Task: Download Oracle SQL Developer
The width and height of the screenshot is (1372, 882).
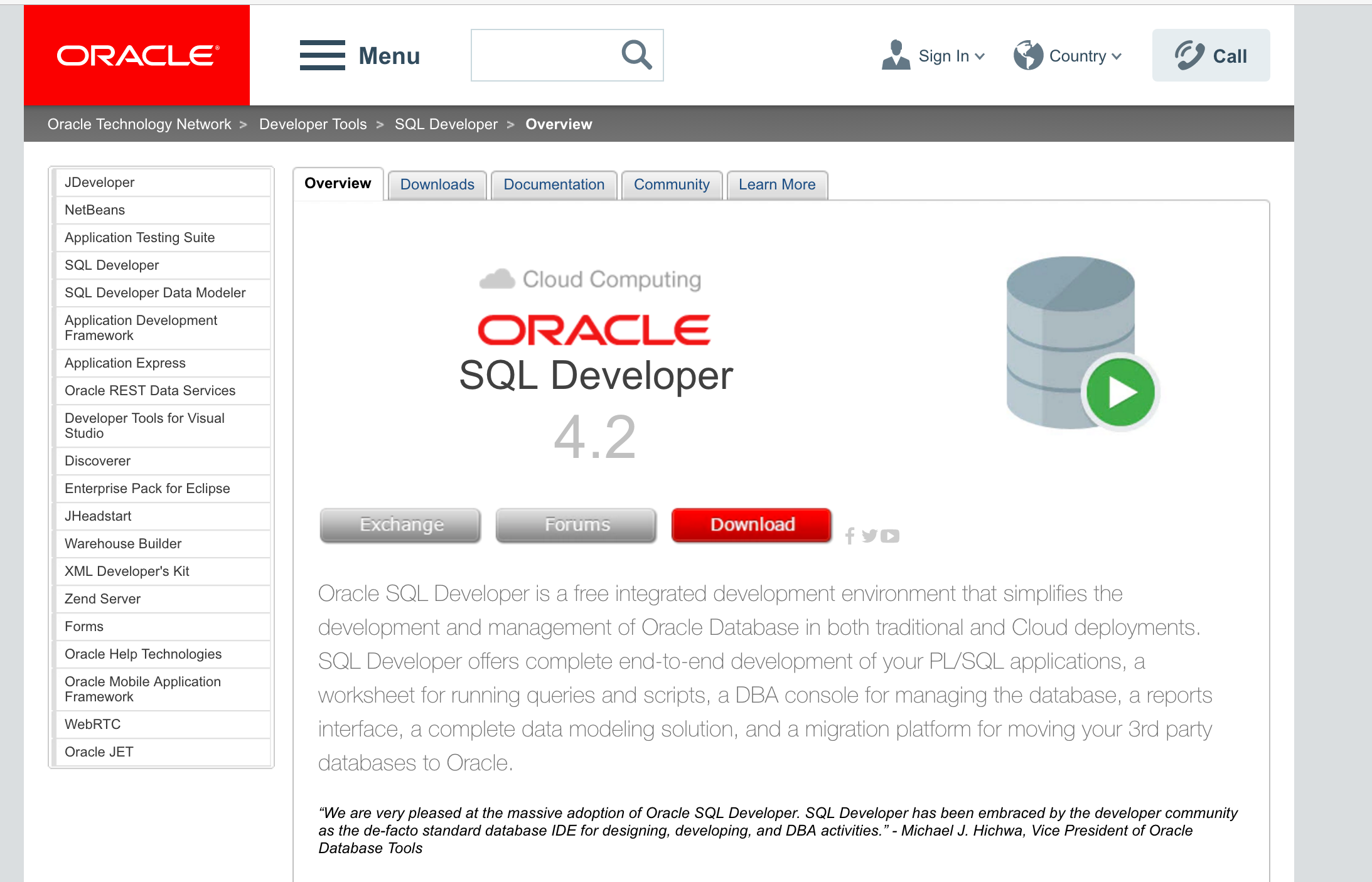Action: tap(751, 524)
